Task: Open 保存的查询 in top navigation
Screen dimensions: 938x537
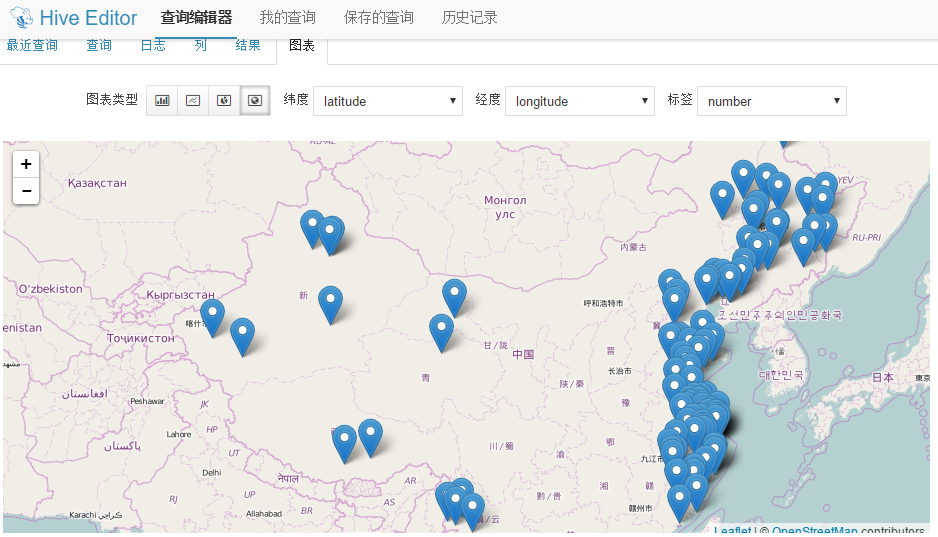Action: coord(379,18)
